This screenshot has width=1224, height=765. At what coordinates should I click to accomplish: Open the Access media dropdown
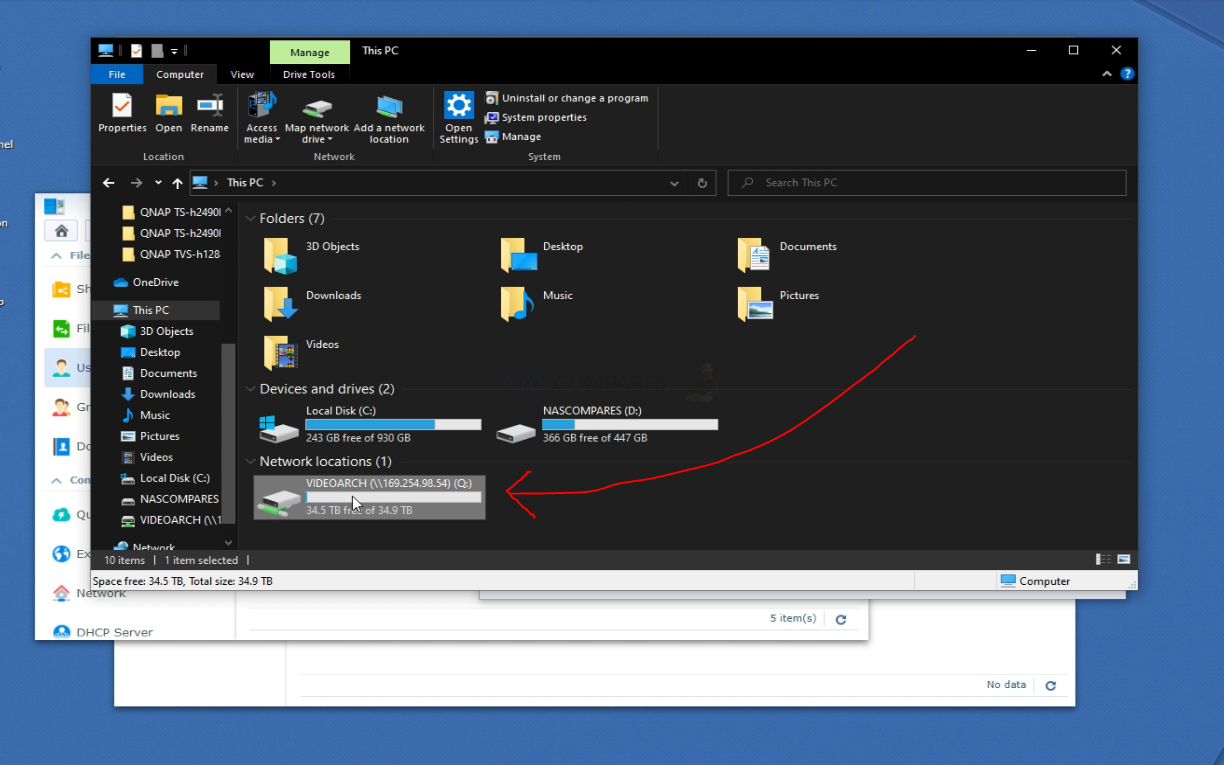point(262,118)
